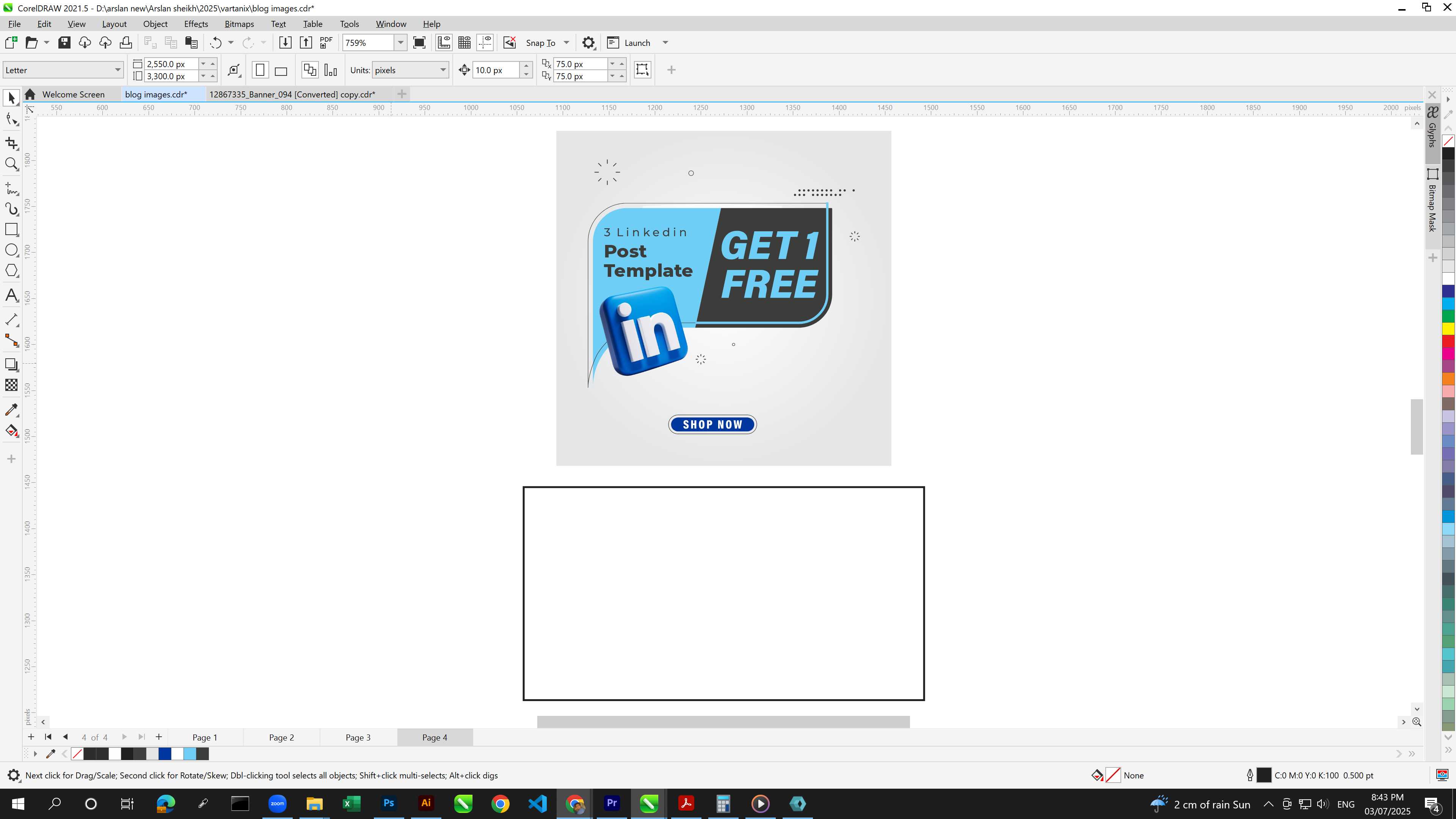
Task: Go to Page 2 tab
Action: [281, 737]
